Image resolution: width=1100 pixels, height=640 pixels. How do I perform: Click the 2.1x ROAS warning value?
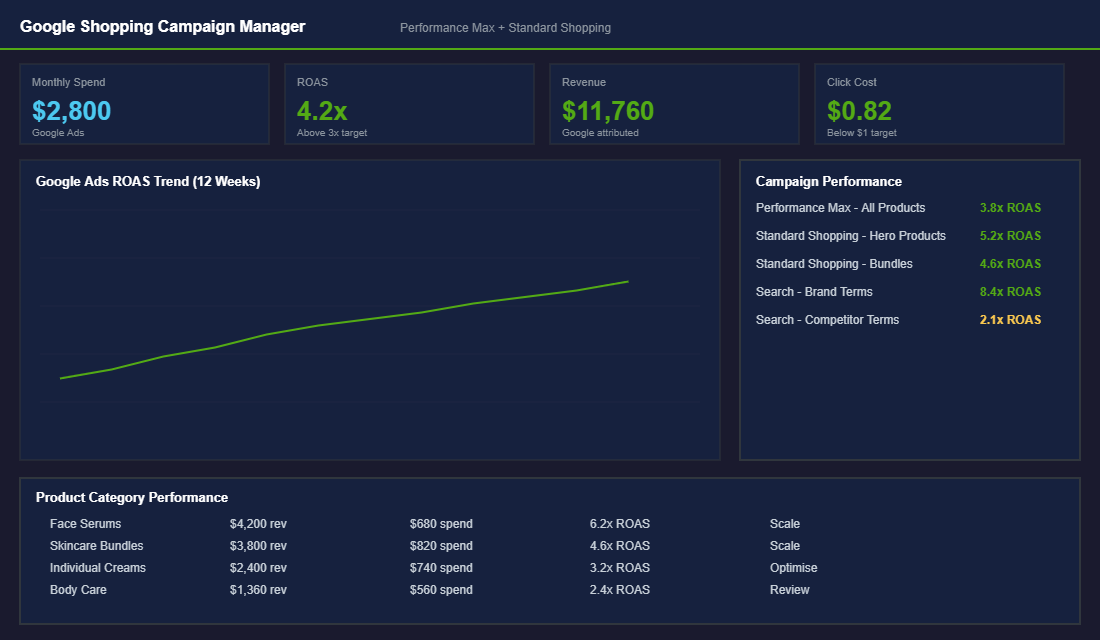pyautogui.click(x=1009, y=319)
